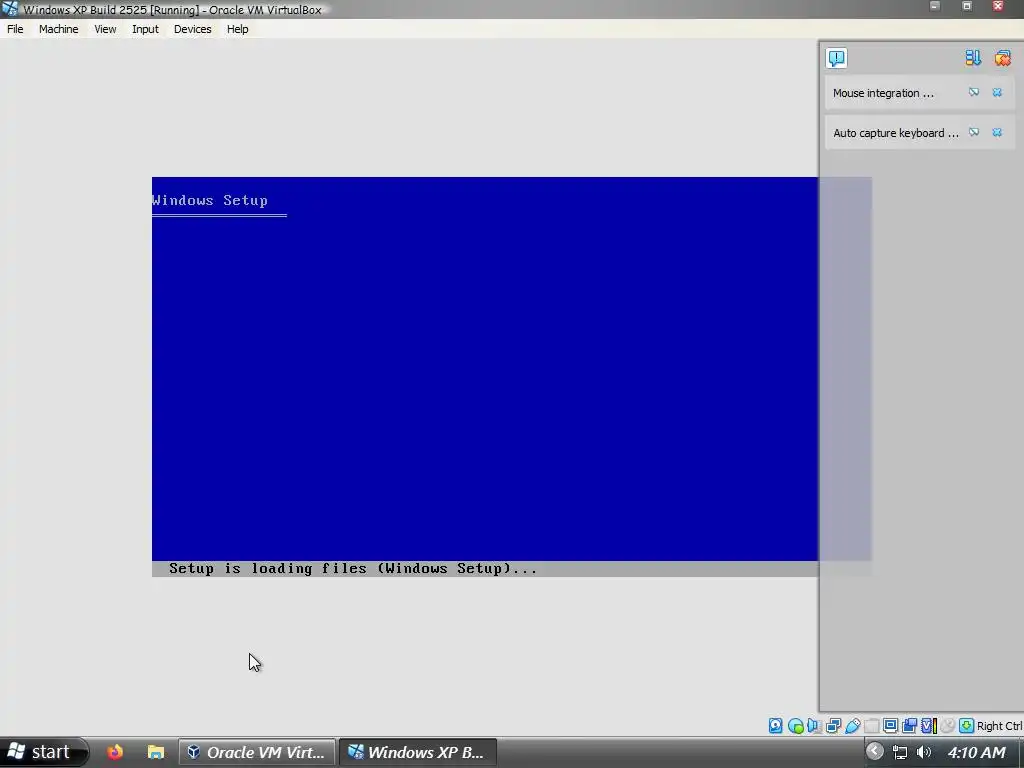Viewport: 1024px width, 768px height.
Task: Click the notification ordering icon
Action: [x=973, y=58]
